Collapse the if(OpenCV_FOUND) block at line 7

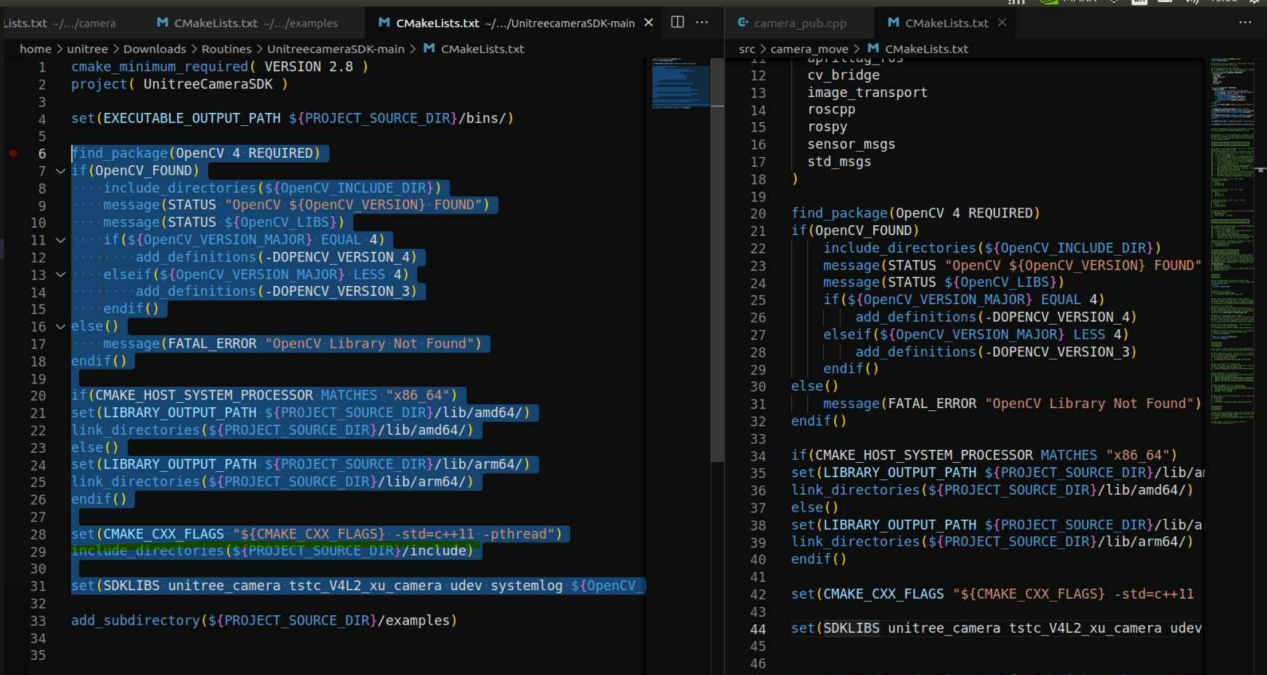[61, 171]
